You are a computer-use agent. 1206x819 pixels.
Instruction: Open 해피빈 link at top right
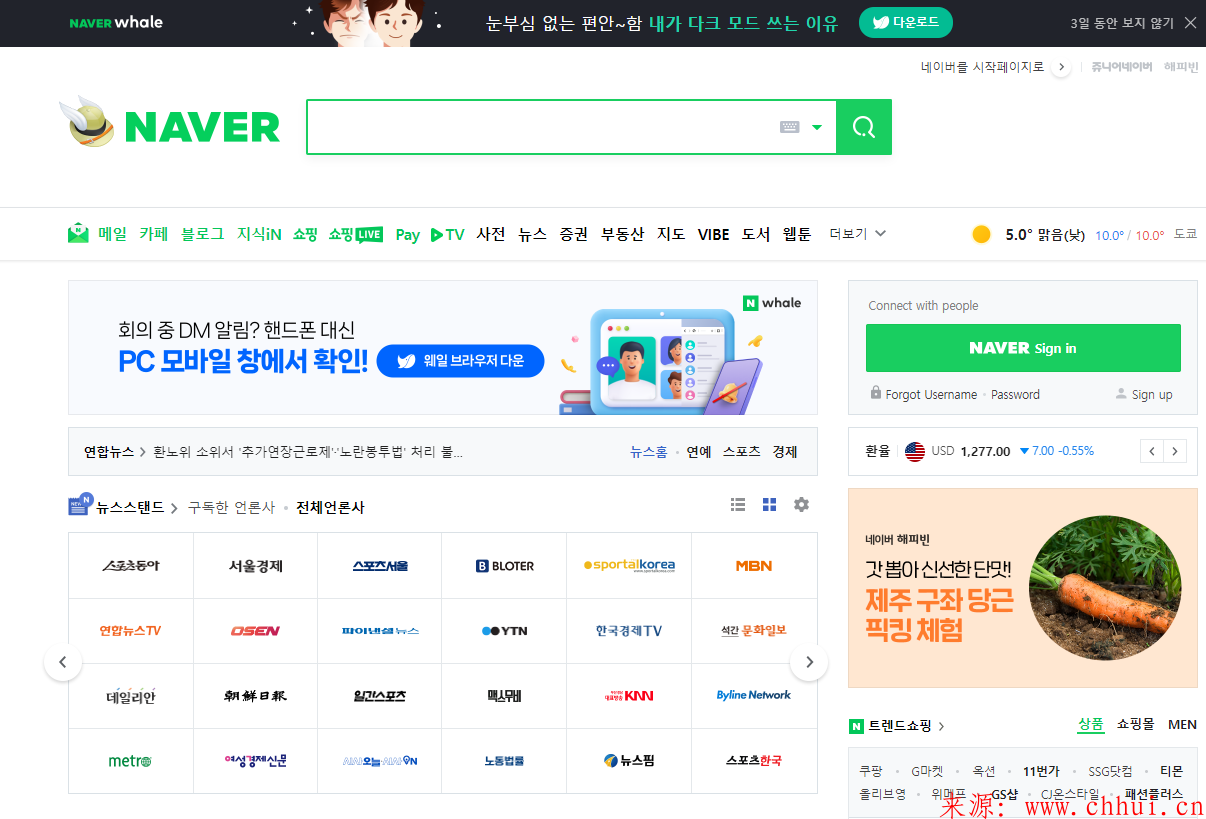[1181, 67]
